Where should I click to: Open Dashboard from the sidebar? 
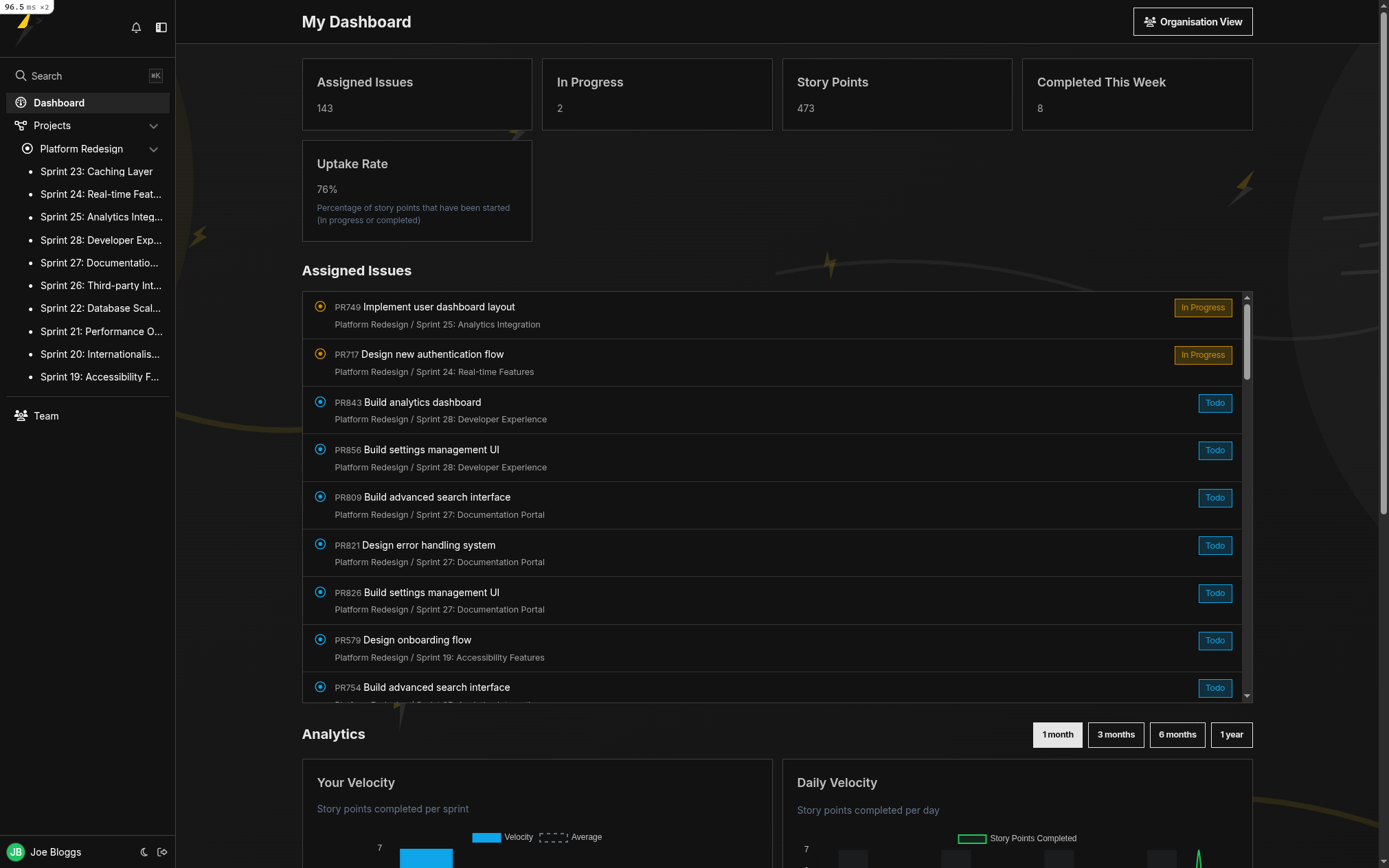[x=59, y=102]
